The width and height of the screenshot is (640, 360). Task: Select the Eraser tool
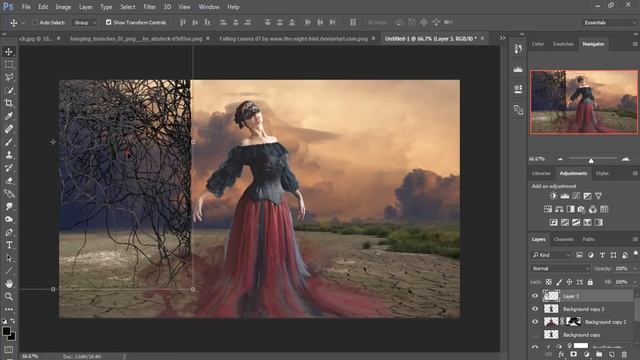(9, 181)
